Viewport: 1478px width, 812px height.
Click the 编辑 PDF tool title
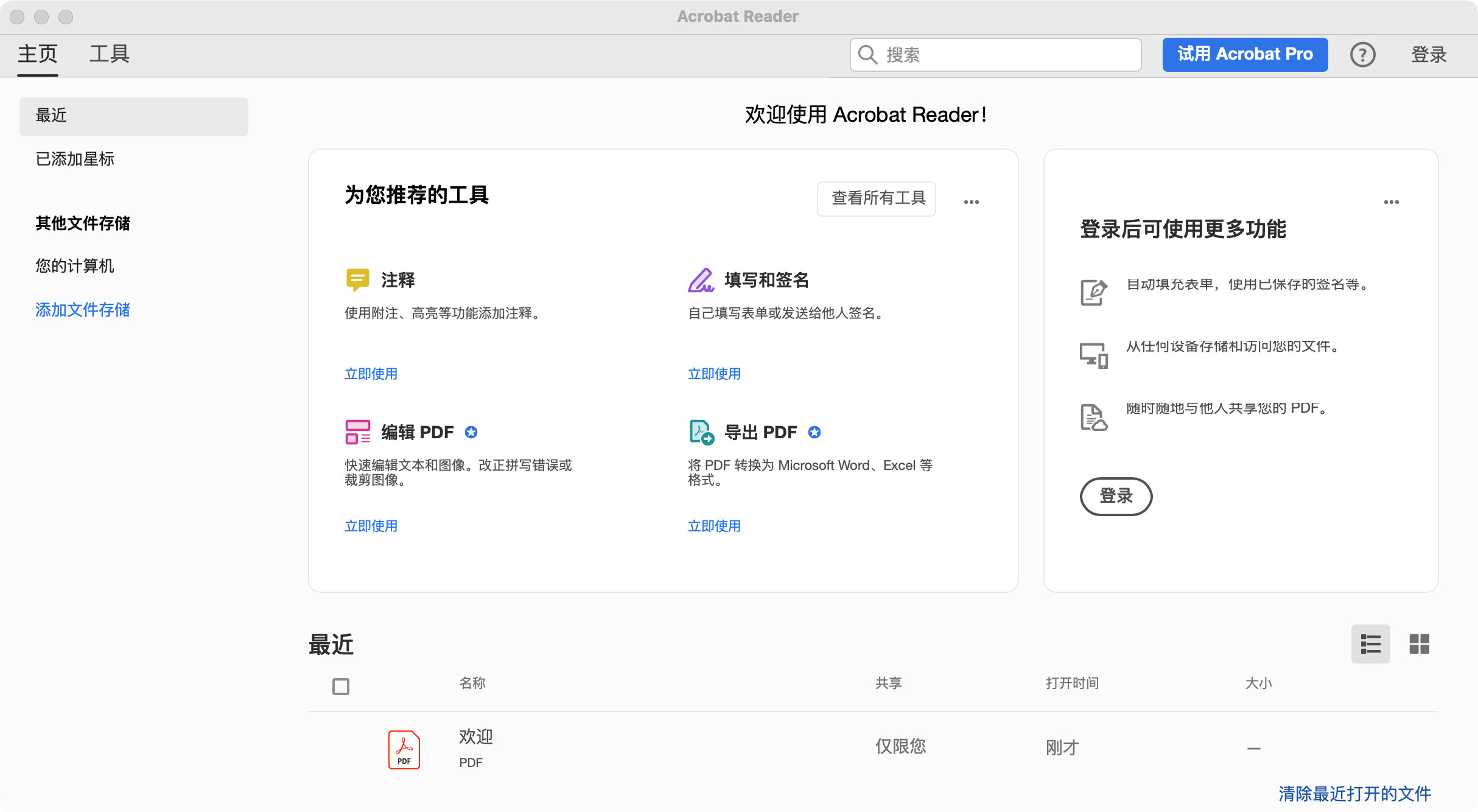(418, 432)
